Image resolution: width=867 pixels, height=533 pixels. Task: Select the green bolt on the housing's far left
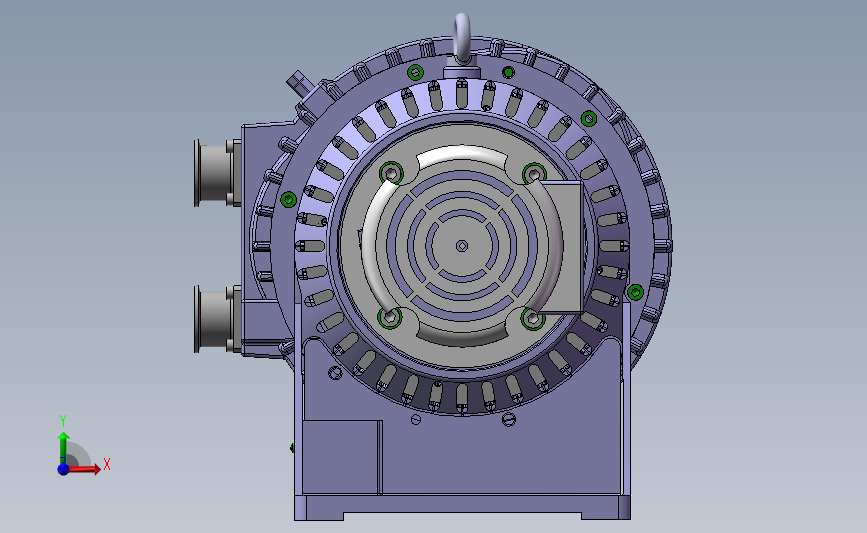click(288, 199)
